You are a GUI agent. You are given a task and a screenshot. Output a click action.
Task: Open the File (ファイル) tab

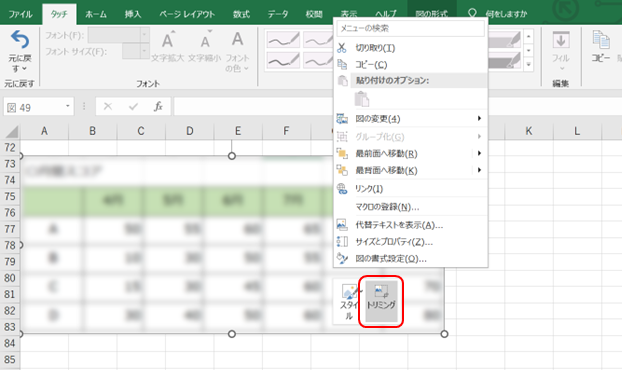coord(21,14)
